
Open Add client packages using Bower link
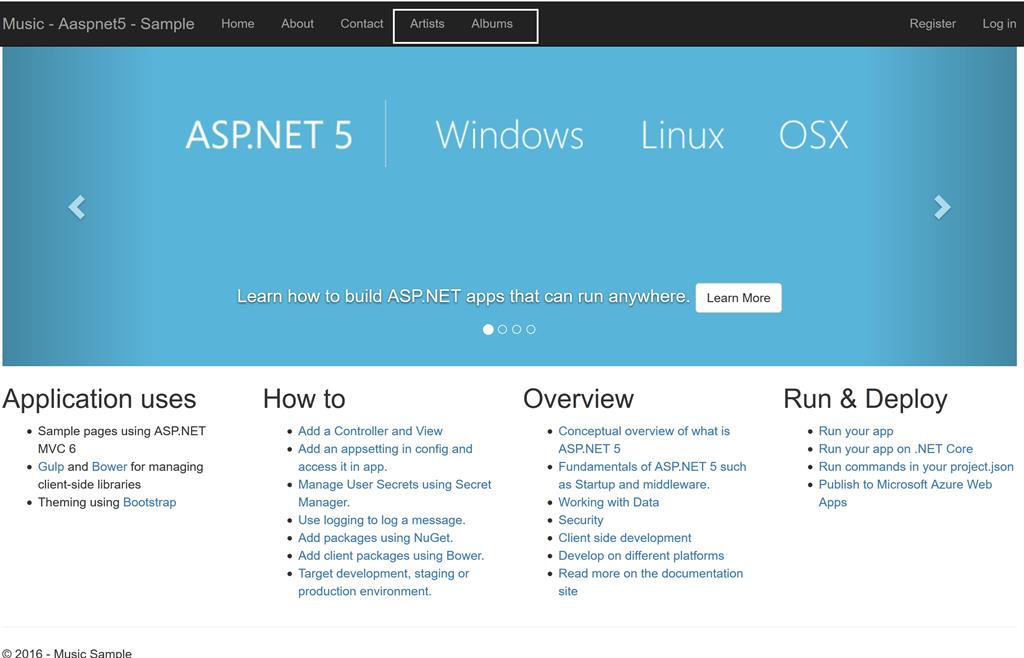pos(391,556)
